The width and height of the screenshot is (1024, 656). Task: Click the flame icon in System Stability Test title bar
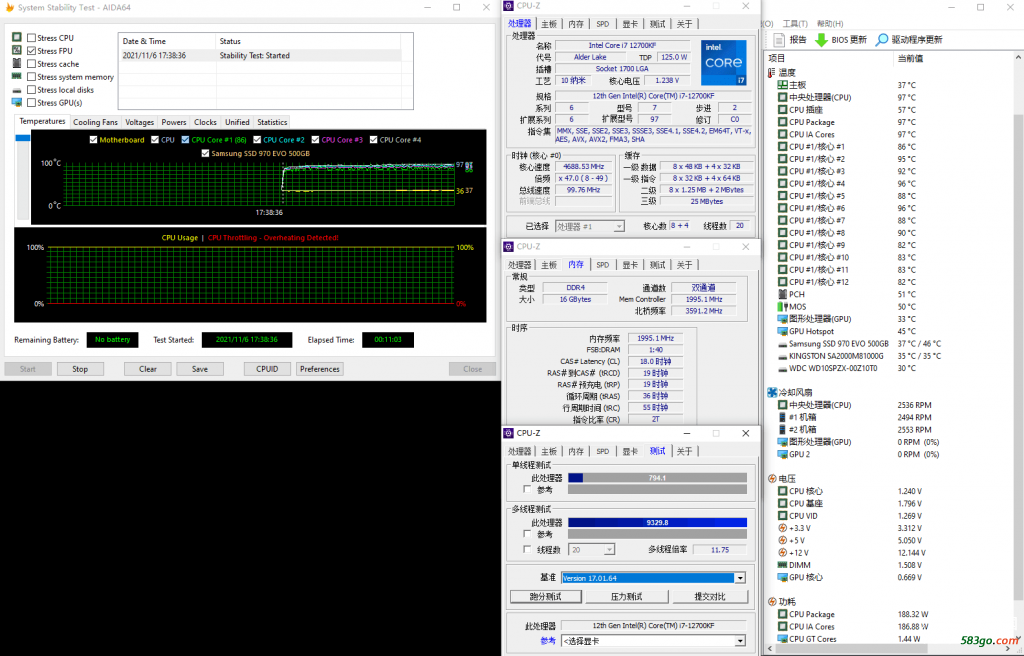[x=9, y=7]
